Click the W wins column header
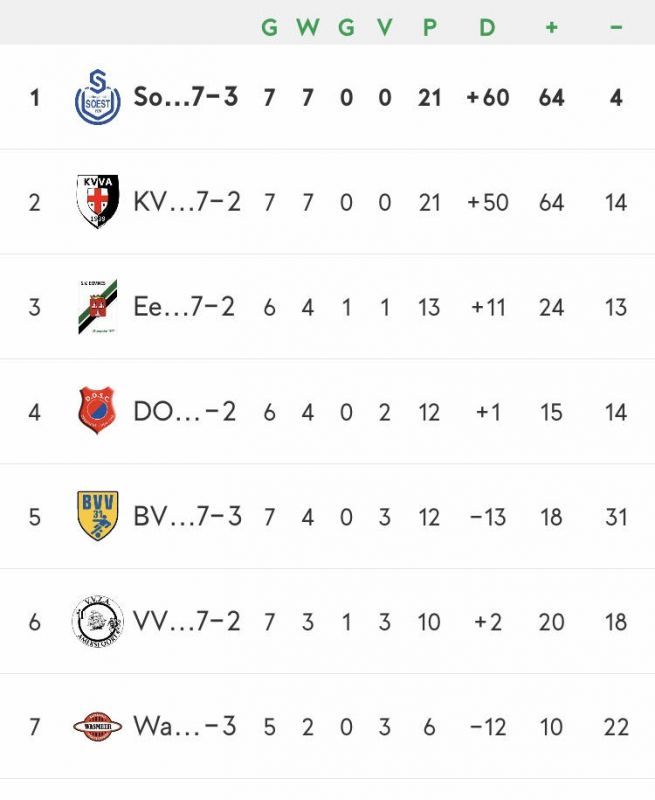This screenshot has height=800, width=655. (x=308, y=27)
